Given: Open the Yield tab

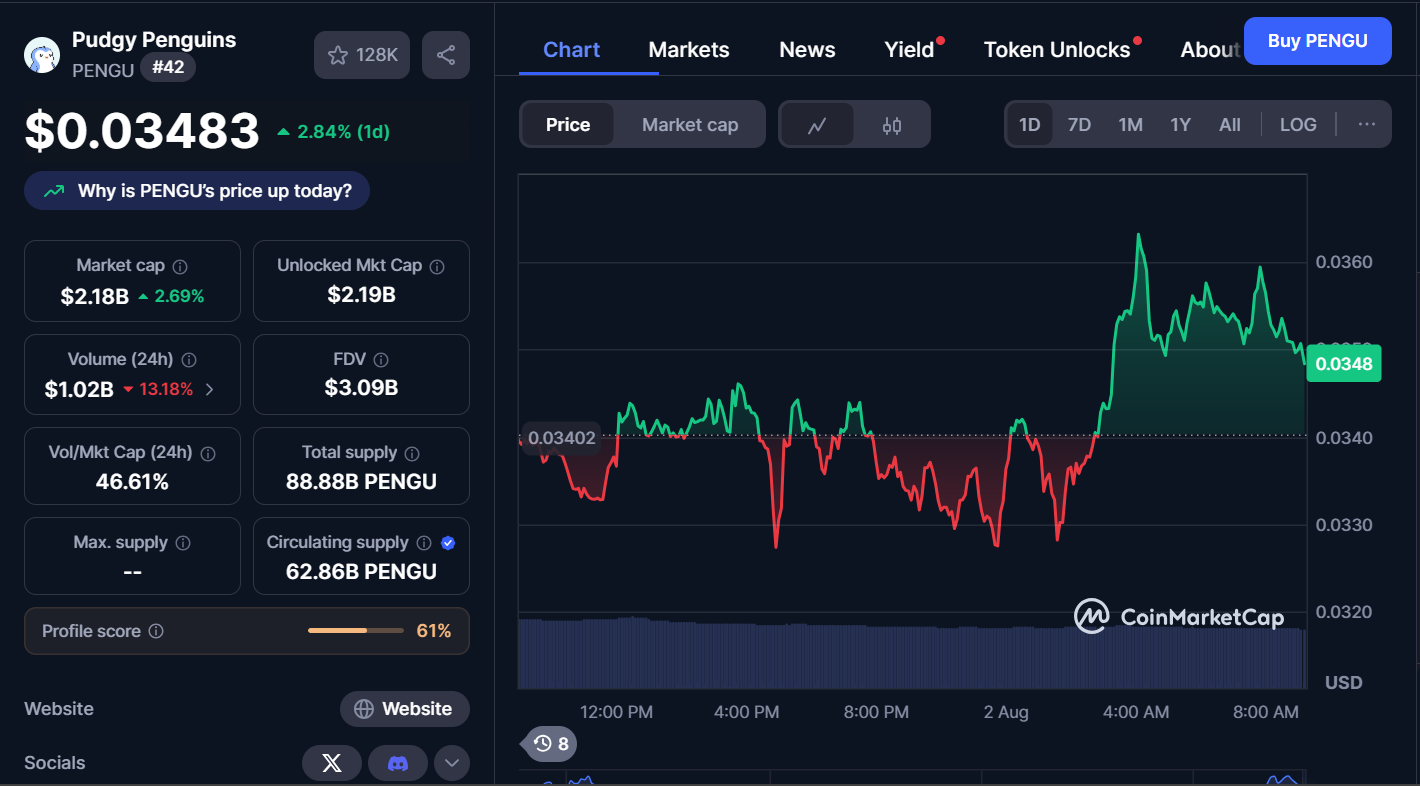Looking at the screenshot, I should pos(910,50).
